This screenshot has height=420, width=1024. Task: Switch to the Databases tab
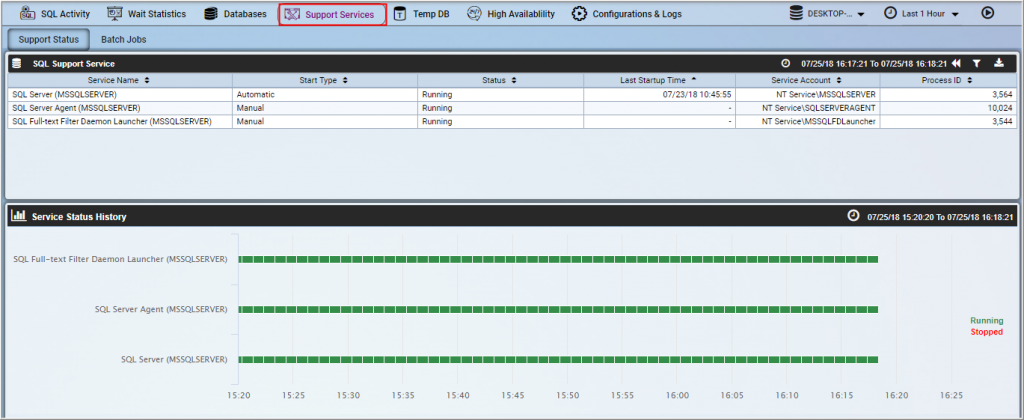coord(235,14)
